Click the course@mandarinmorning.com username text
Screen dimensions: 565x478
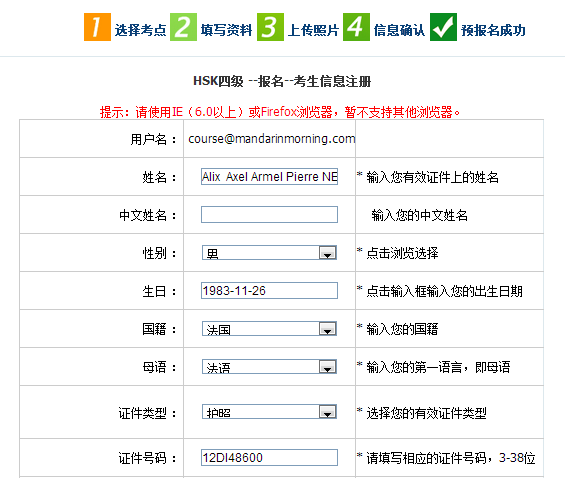272,139
